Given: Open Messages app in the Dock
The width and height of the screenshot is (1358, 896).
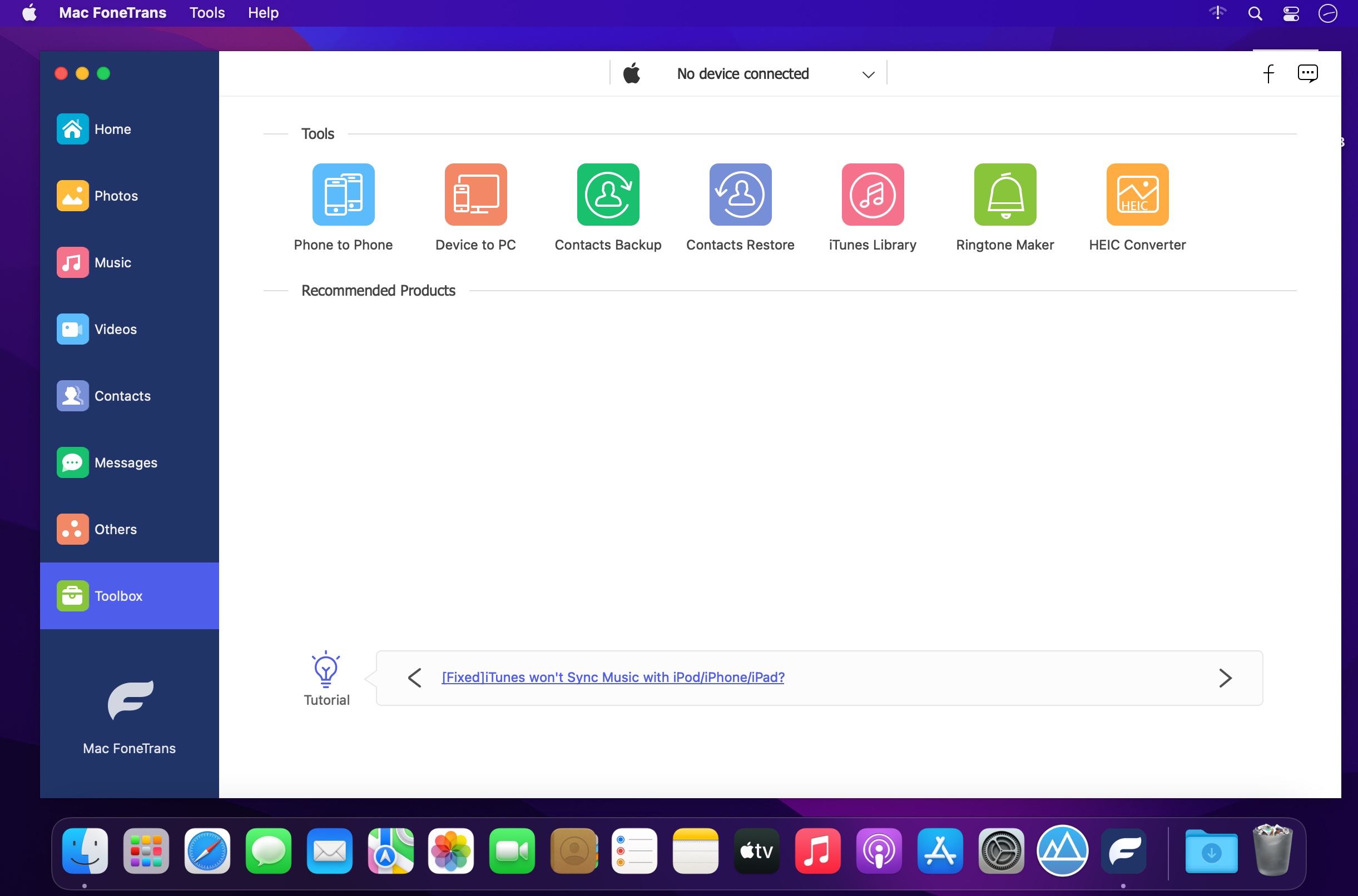Looking at the screenshot, I should click(268, 851).
